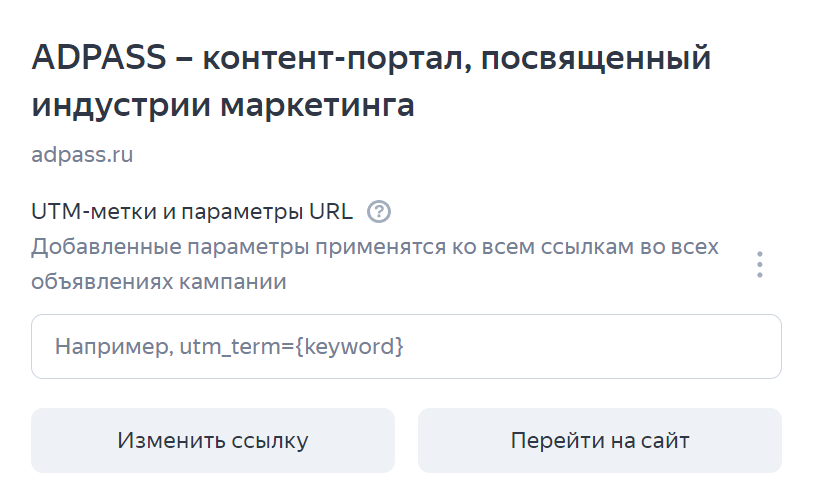Select the UTM-метки и параметры URL label
The image size is (822, 493).
point(192,212)
